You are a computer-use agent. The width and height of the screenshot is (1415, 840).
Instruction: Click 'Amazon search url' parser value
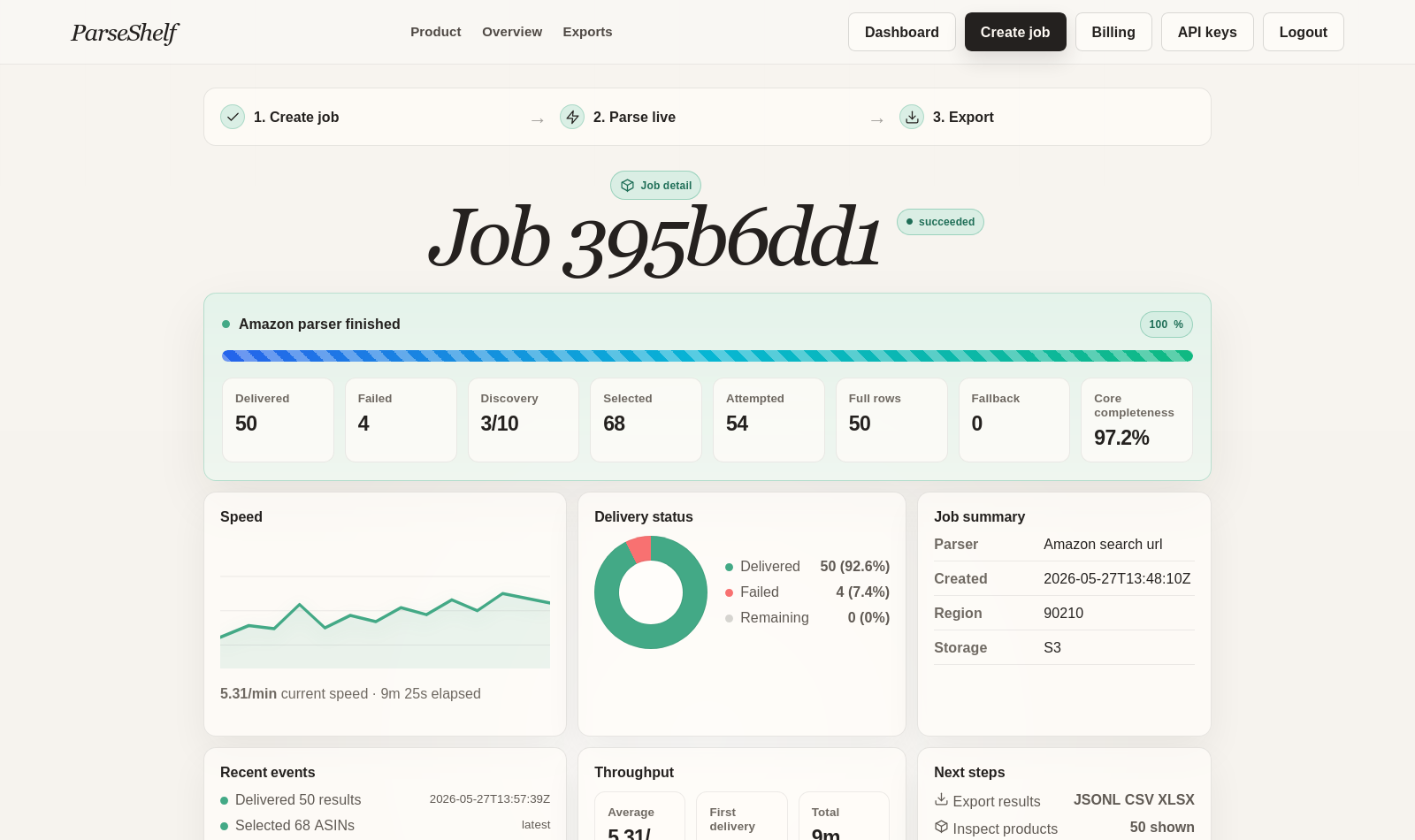point(1103,545)
